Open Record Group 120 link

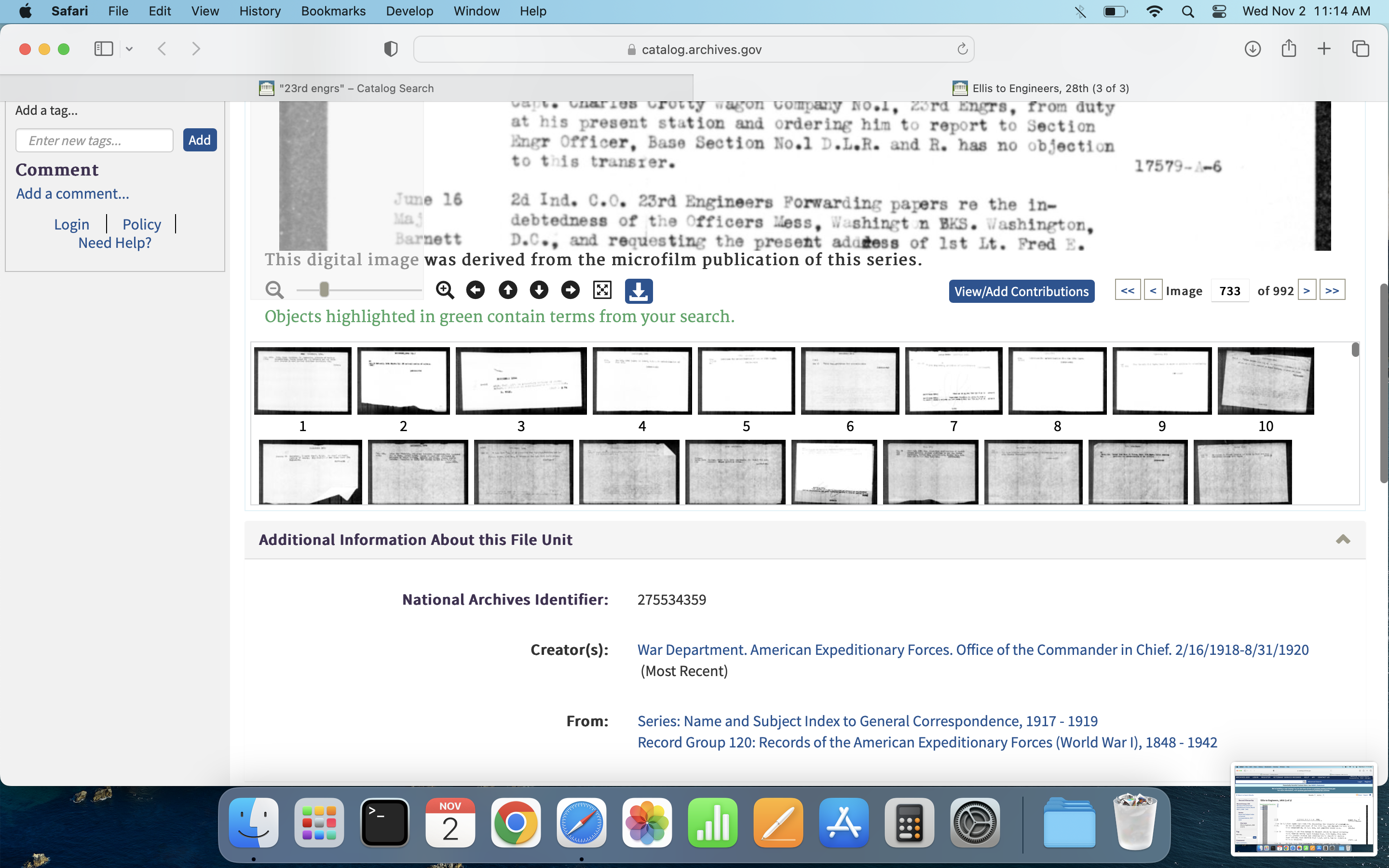pyautogui.click(x=927, y=742)
